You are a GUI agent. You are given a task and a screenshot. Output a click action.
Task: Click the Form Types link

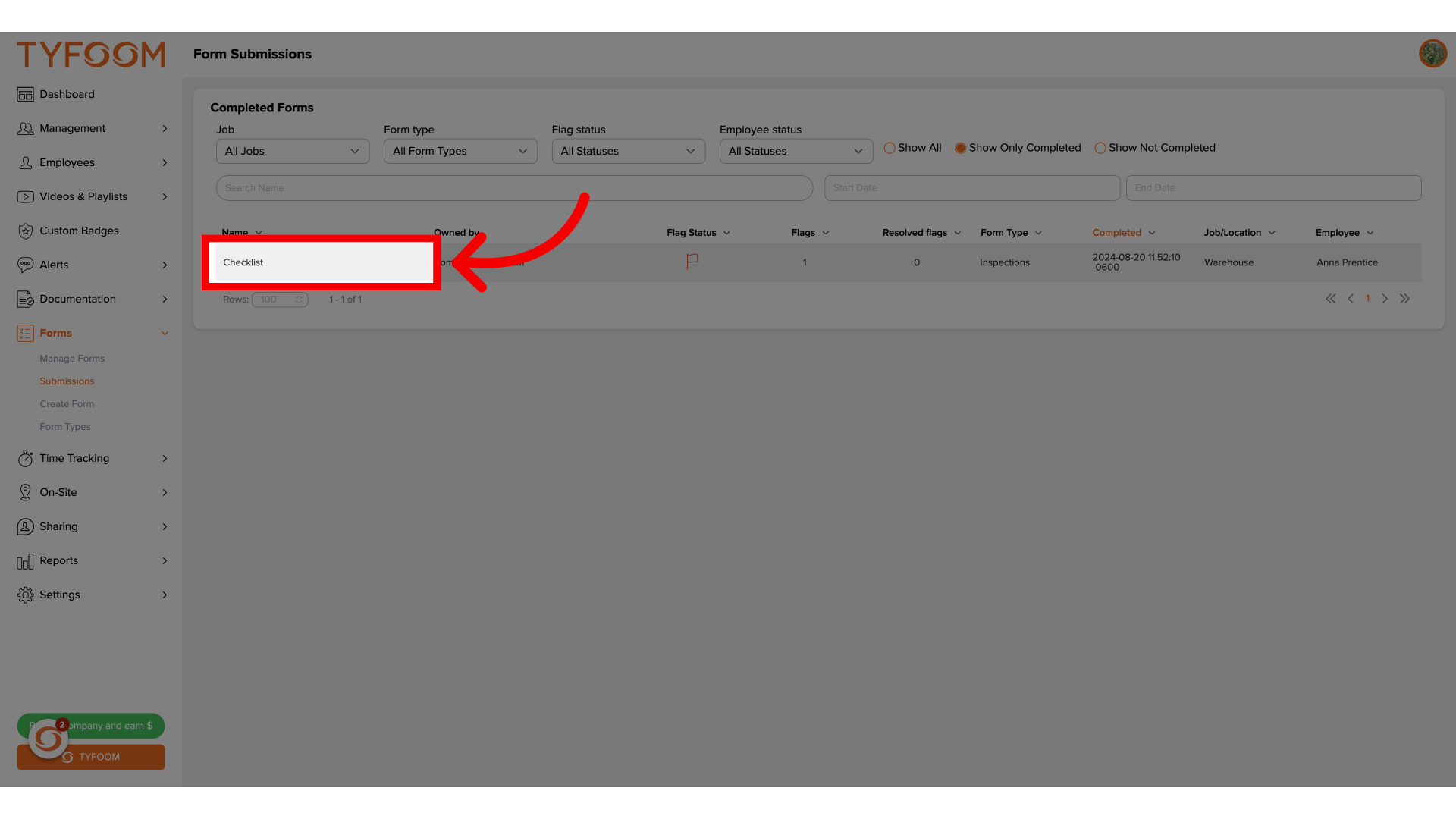tap(65, 427)
